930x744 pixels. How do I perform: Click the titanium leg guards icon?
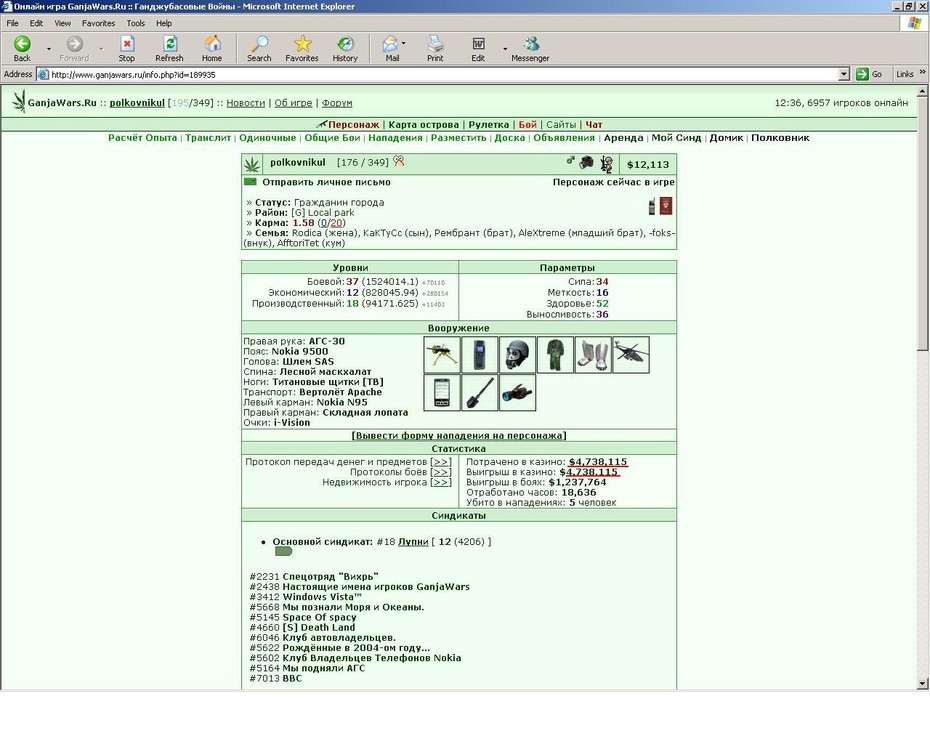point(593,355)
